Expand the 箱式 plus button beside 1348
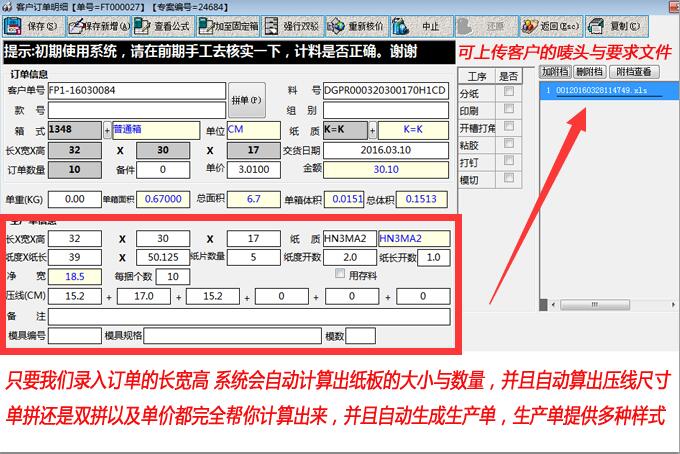 click(x=108, y=129)
